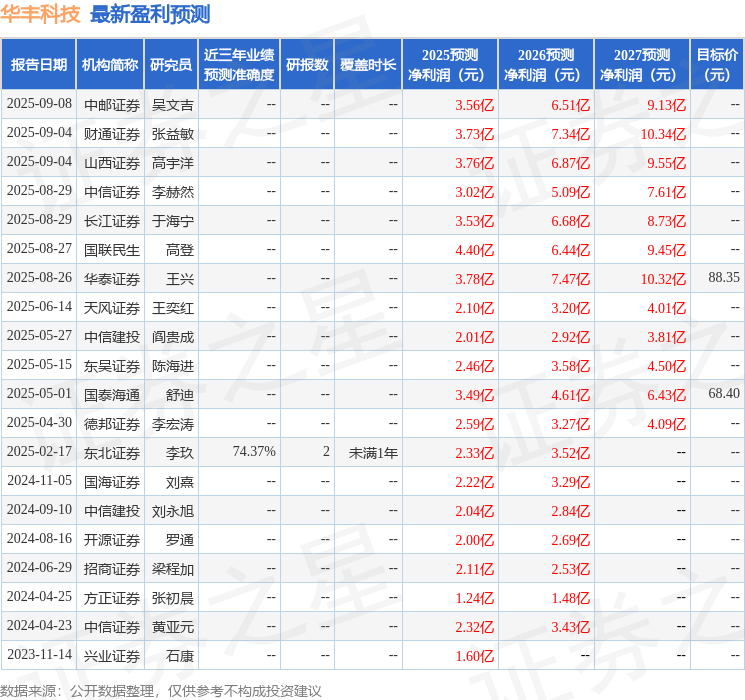The height and width of the screenshot is (700, 745).
Task: Select analyst name 罗通
Action: click(x=180, y=540)
